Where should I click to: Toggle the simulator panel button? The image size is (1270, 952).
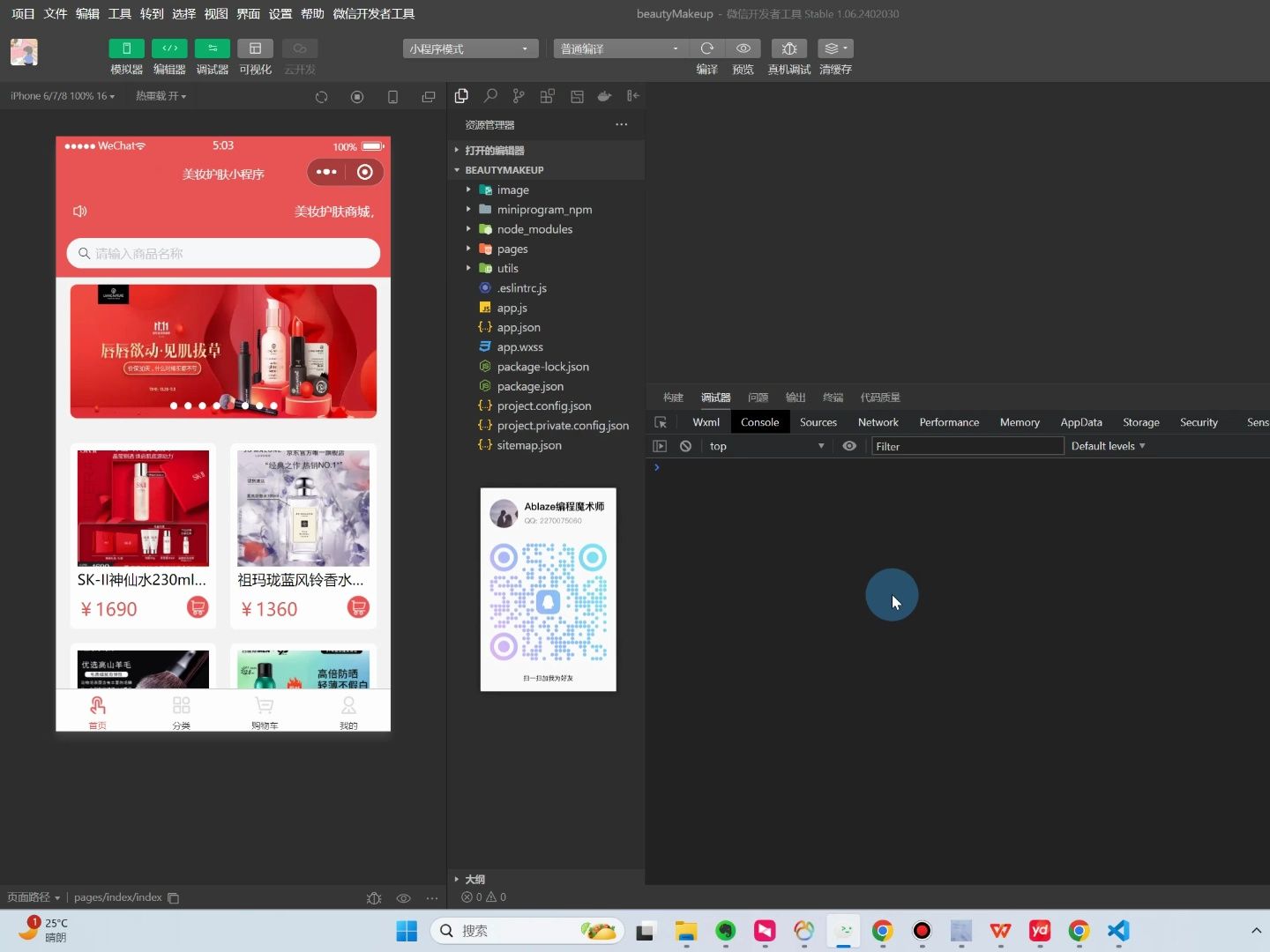(126, 48)
